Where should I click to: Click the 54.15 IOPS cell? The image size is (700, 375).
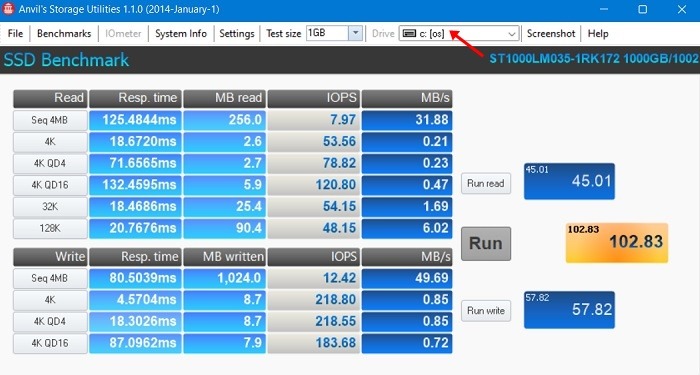[313, 206]
